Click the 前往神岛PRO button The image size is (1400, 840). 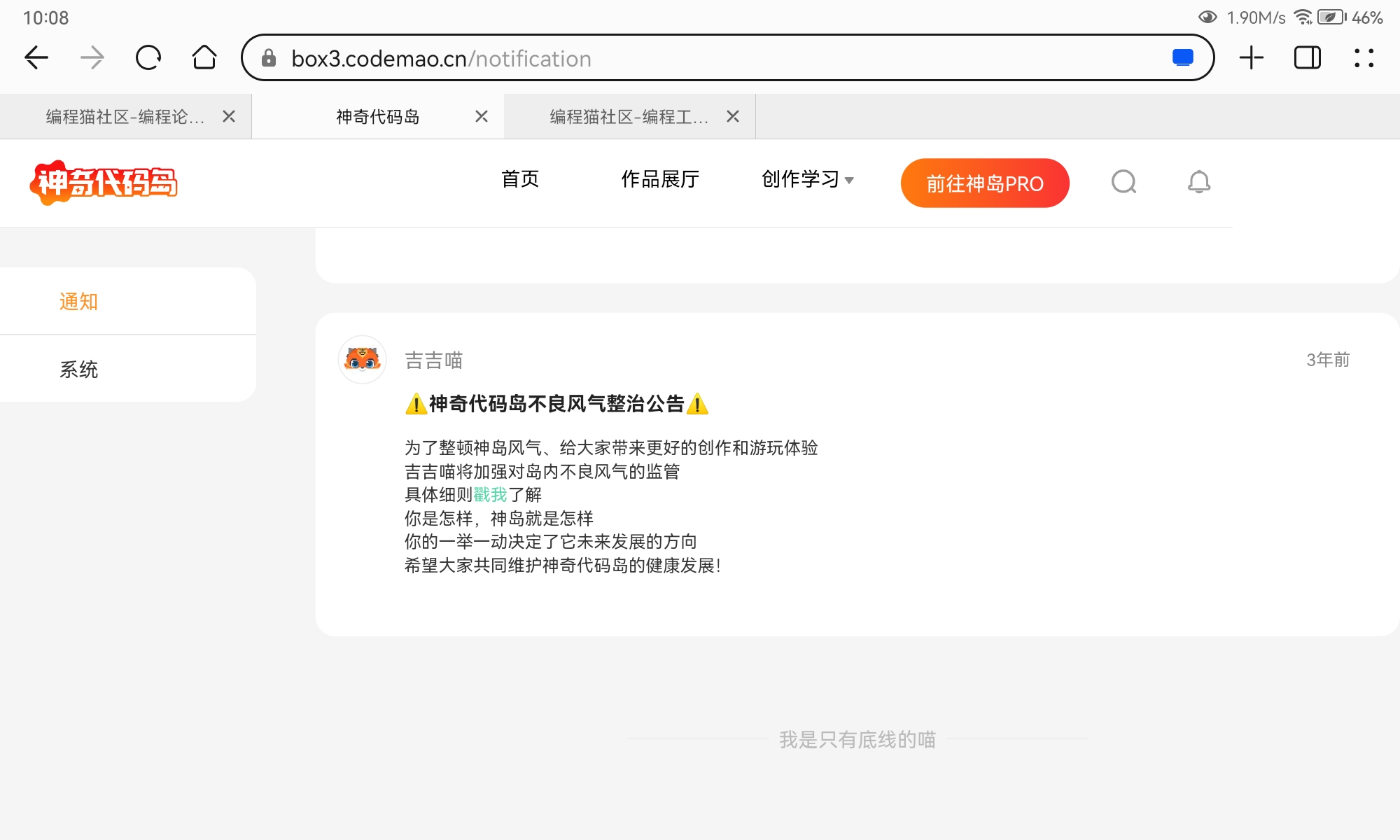click(985, 183)
